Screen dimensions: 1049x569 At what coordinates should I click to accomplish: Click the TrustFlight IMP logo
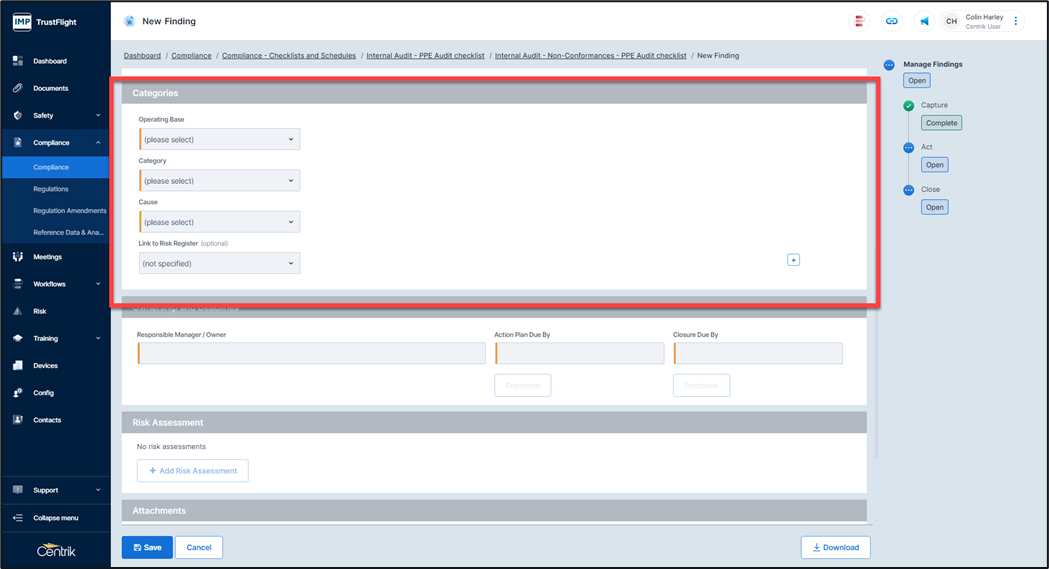(21, 22)
